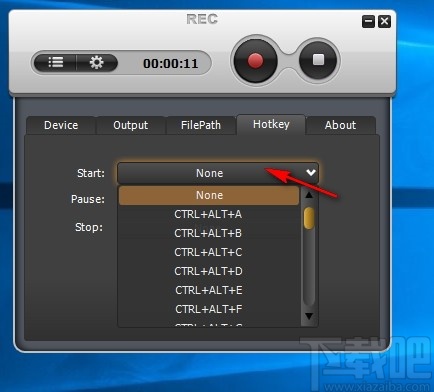Click the Pause: label
The height and width of the screenshot is (392, 434).
pyautogui.click(x=88, y=199)
